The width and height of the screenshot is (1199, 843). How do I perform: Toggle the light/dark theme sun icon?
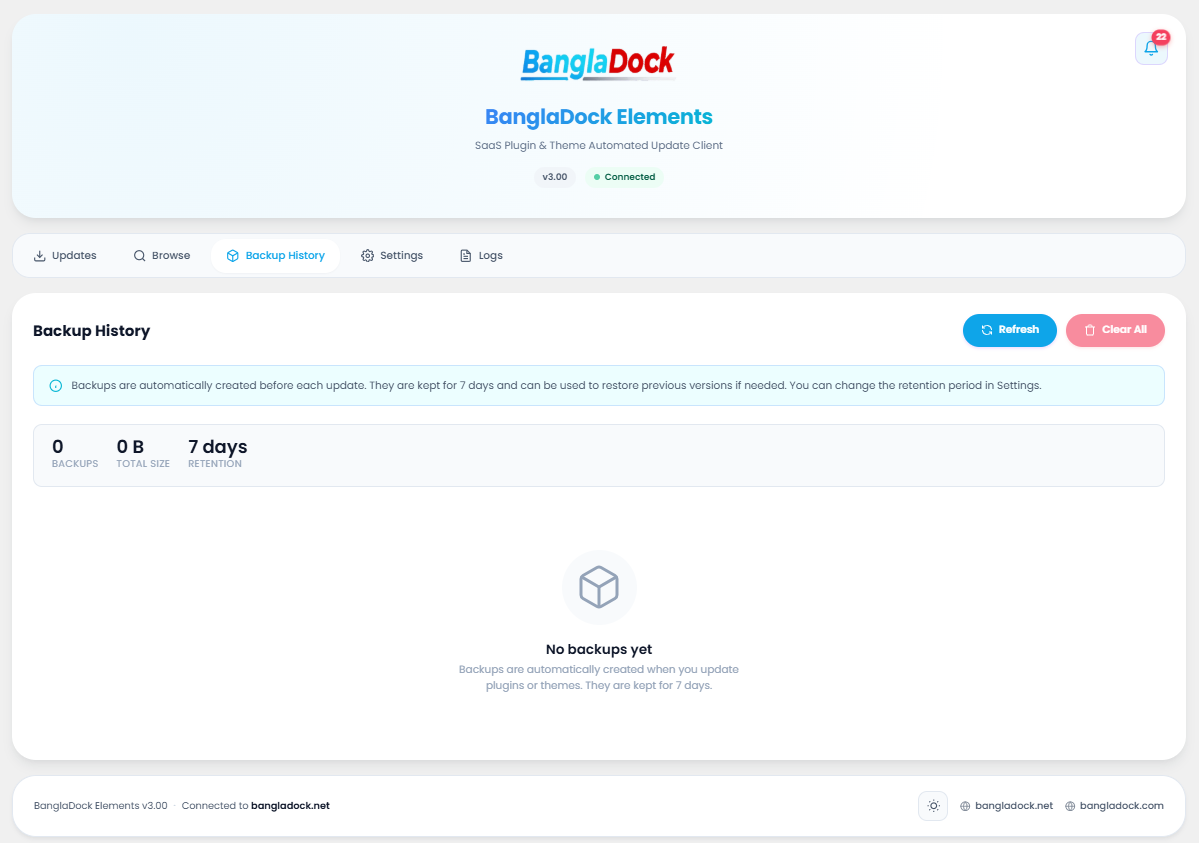pyautogui.click(x=933, y=806)
